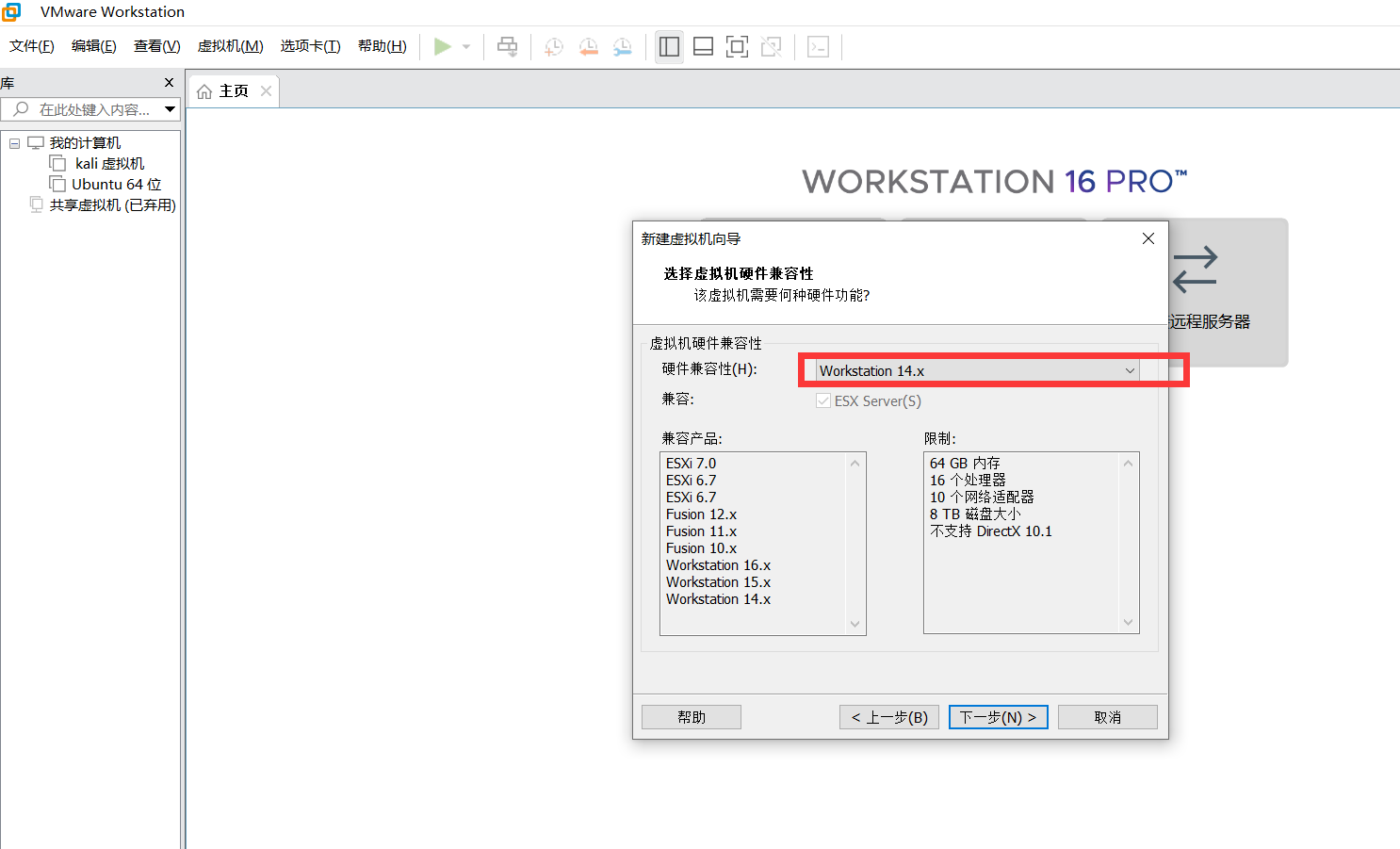Click the remote server arrows icon
The width and height of the screenshot is (1400, 849).
(x=1195, y=269)
